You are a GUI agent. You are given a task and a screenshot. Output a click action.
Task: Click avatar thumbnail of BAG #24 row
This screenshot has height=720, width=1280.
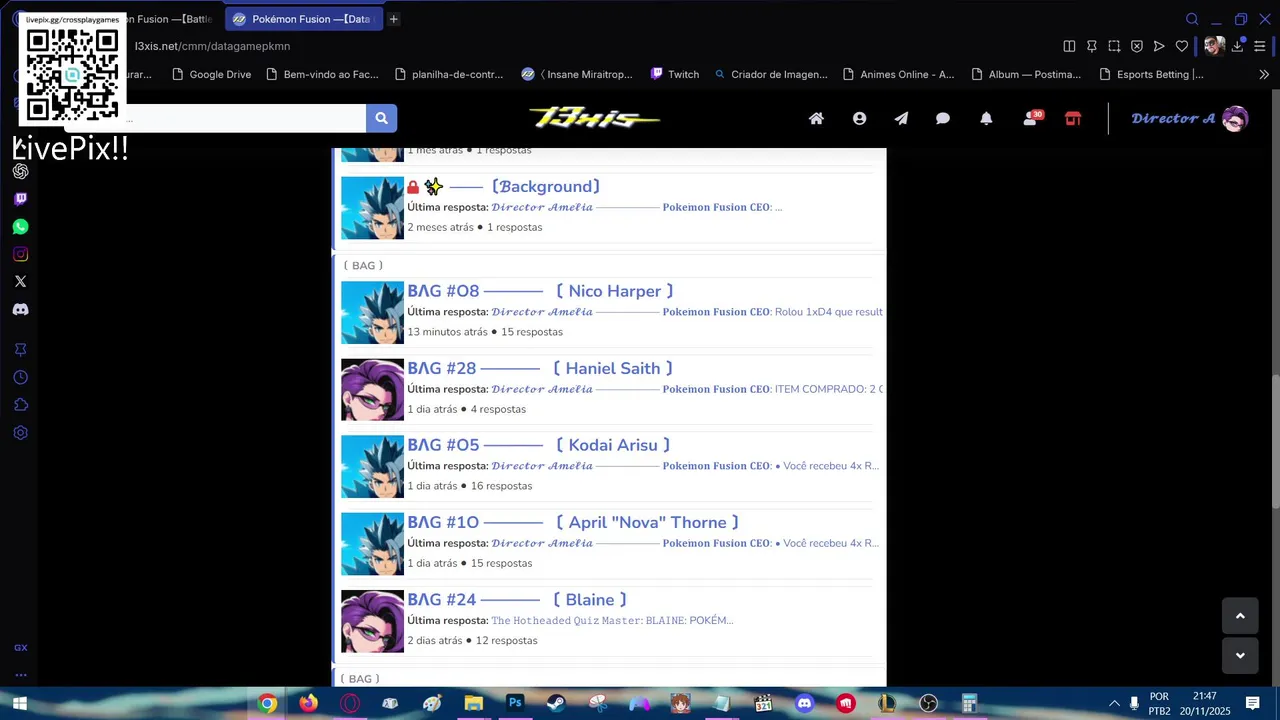click(372, 621)
